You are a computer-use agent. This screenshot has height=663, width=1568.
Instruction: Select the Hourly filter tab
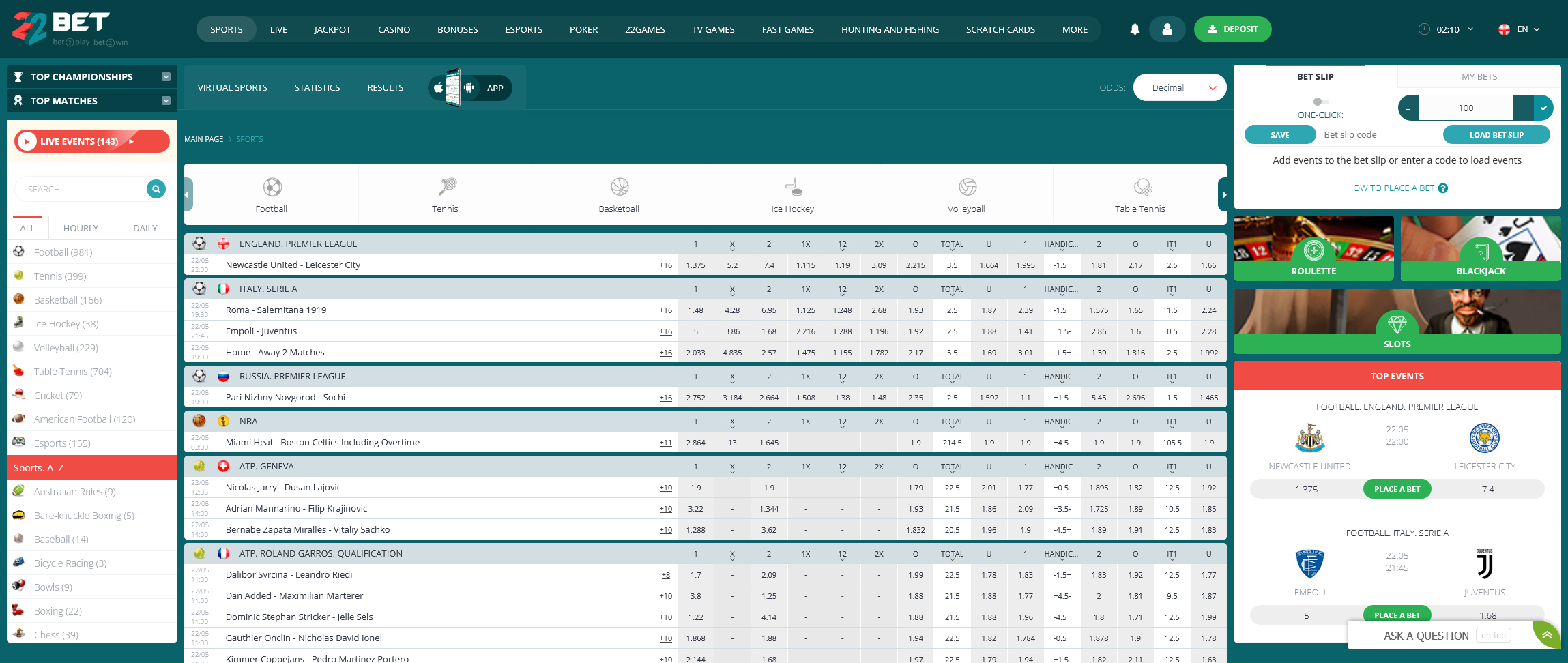pos(81,228)
